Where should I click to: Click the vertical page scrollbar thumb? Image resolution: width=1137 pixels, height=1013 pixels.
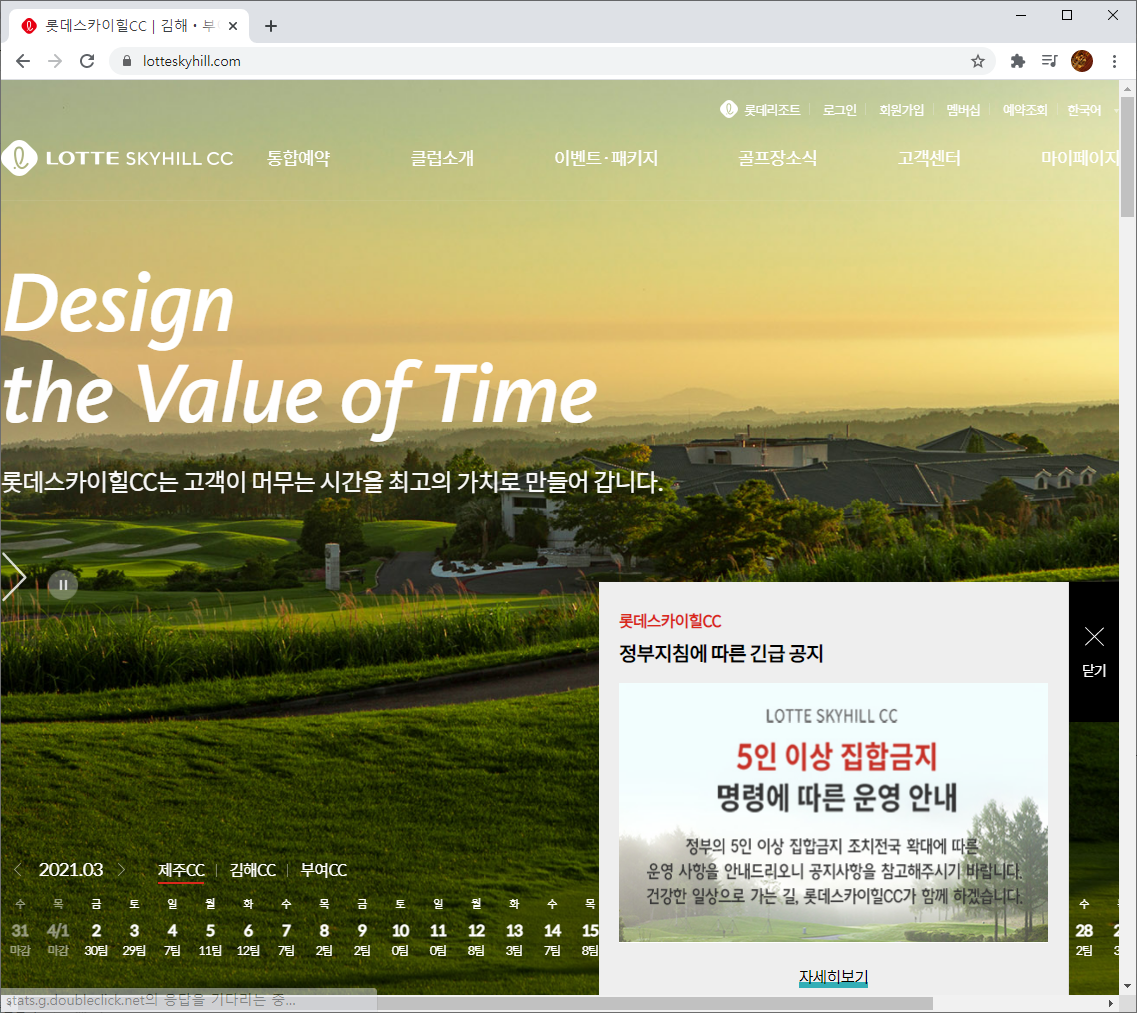[1127, 156]
